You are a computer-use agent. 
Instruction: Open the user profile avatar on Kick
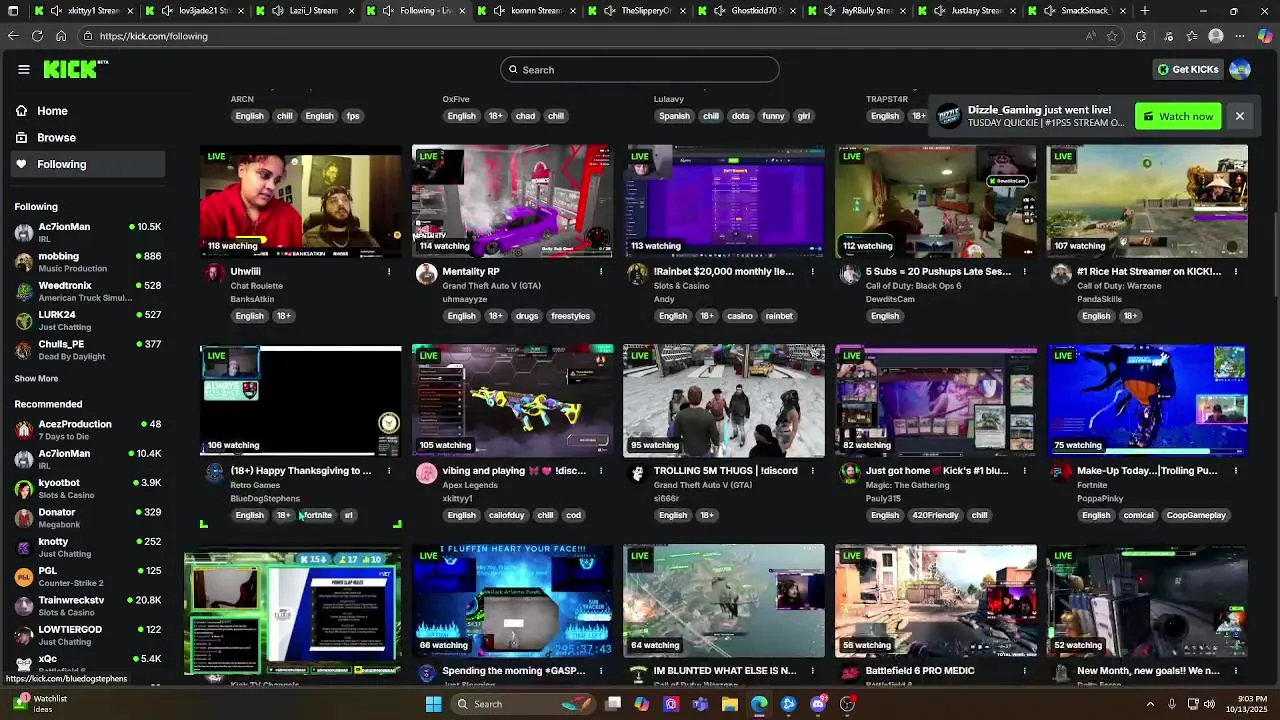click(x=1240, y=69)
